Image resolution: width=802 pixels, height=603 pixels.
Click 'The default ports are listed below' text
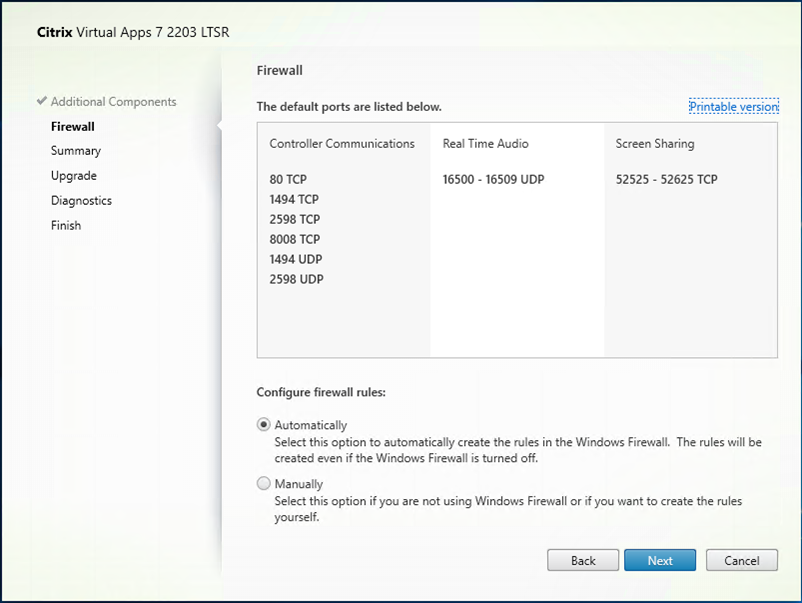pos(349,107)
